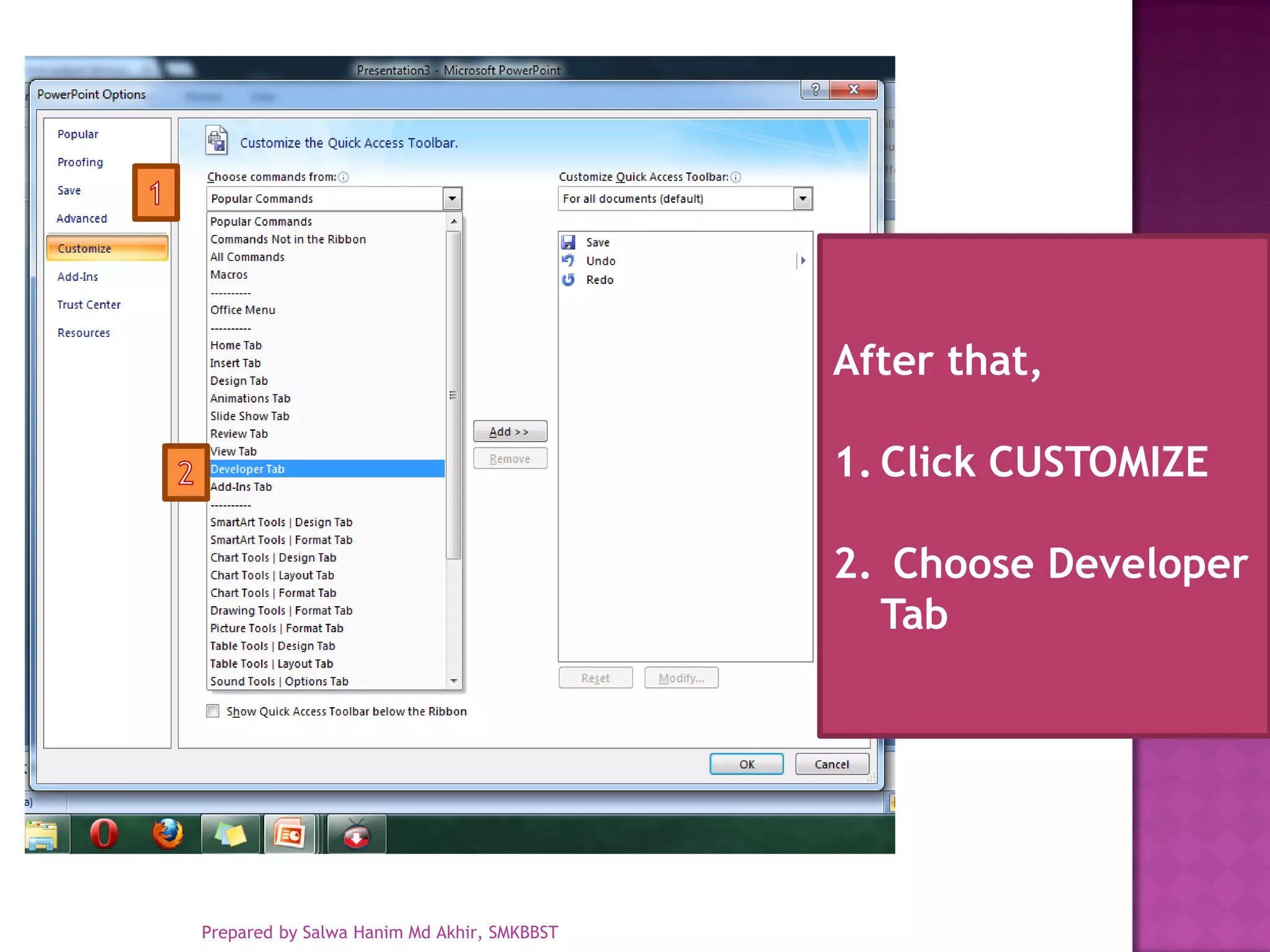
Task: Choose Popular Commands in the dropdown list
Action: point(327,221)
